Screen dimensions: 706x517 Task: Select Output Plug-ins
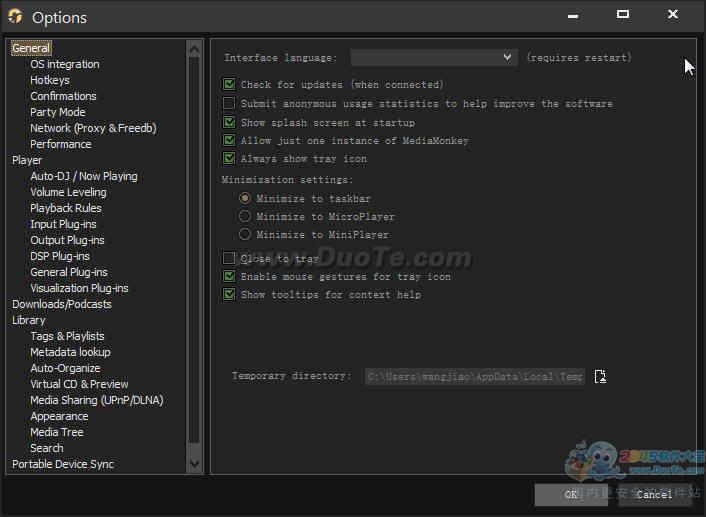pos(67,240)
